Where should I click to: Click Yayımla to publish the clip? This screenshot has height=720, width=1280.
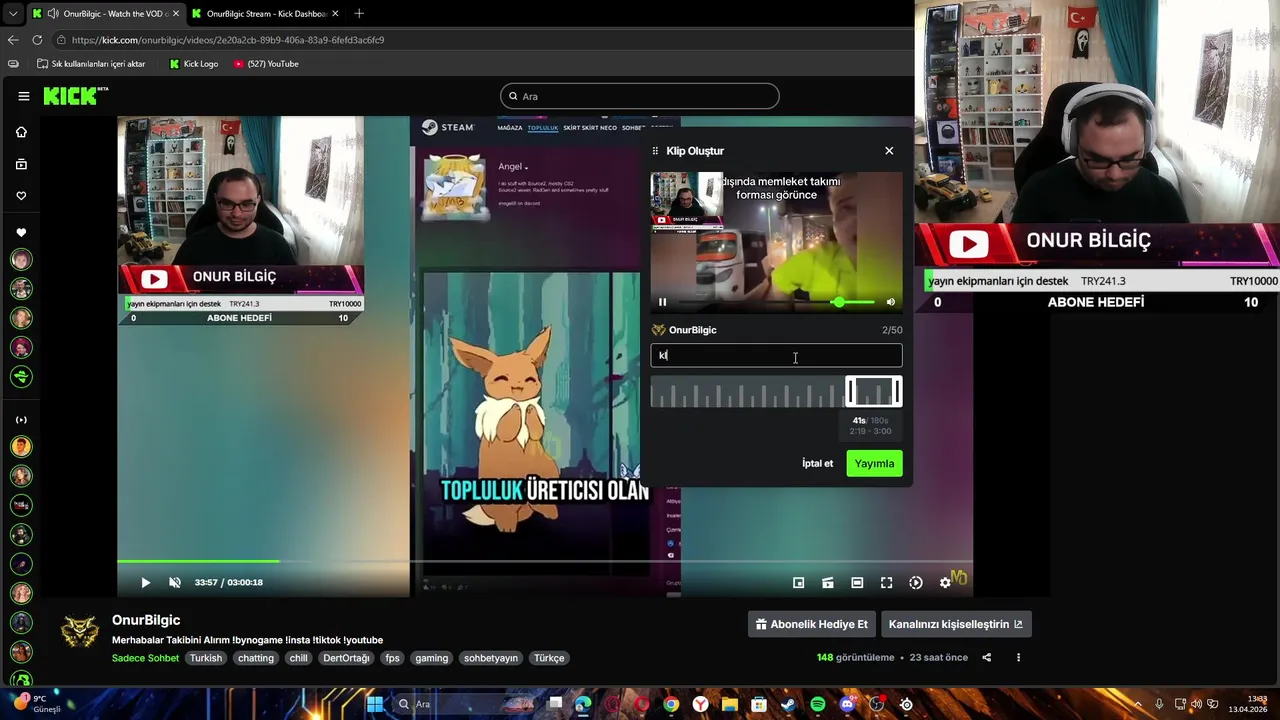[x=874, y=463]
